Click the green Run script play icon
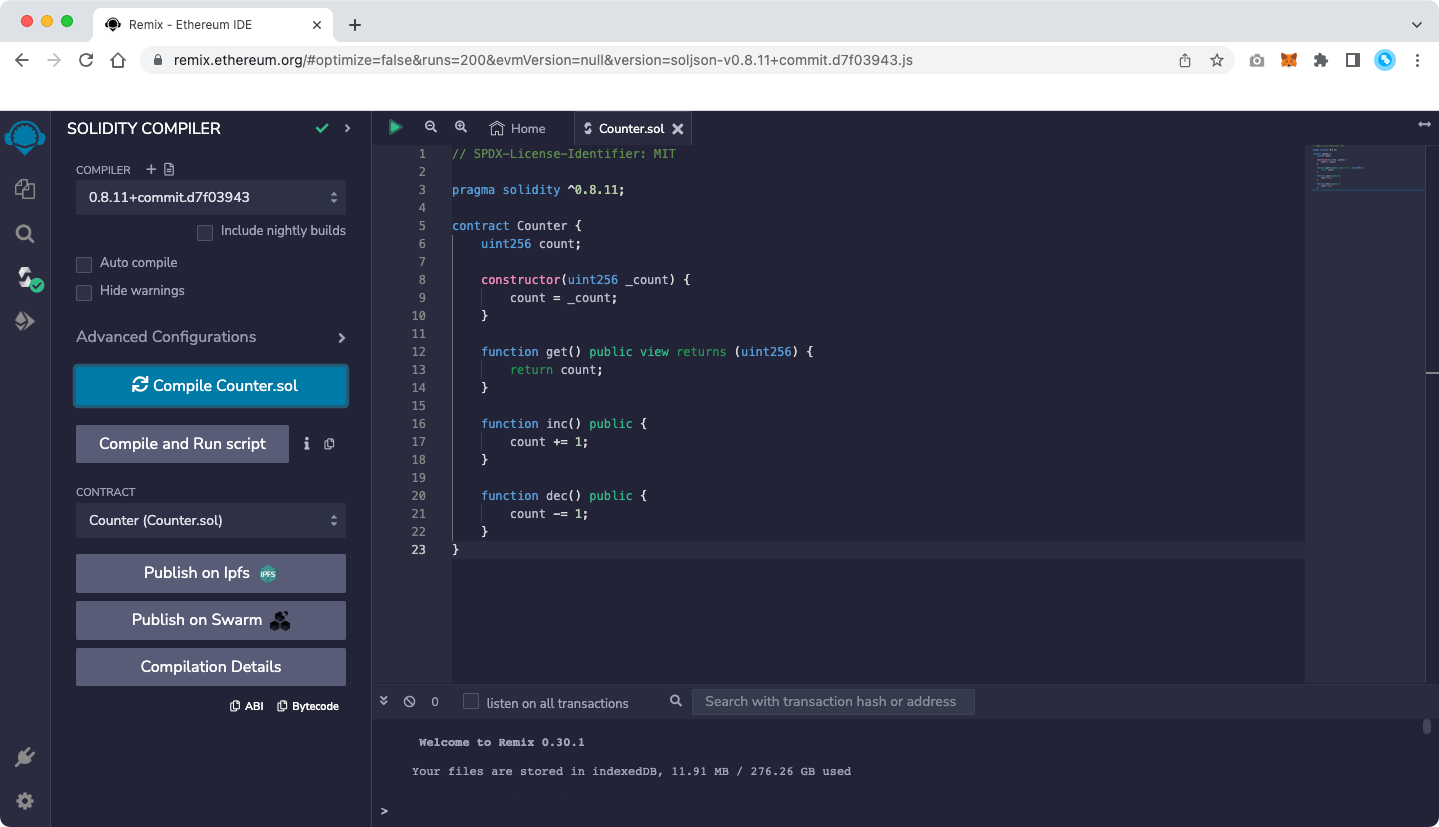The height and width of the screenshot is (827, 1439). coord(396,127)
